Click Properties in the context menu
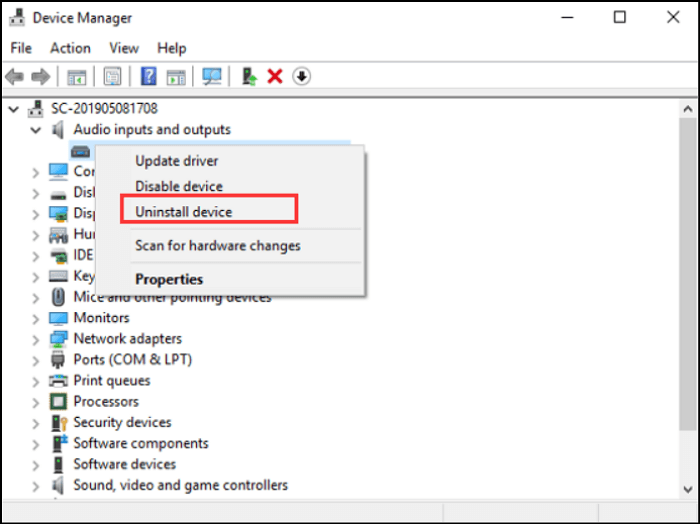Viewport: 700px width, 524px height. point(169,279)
